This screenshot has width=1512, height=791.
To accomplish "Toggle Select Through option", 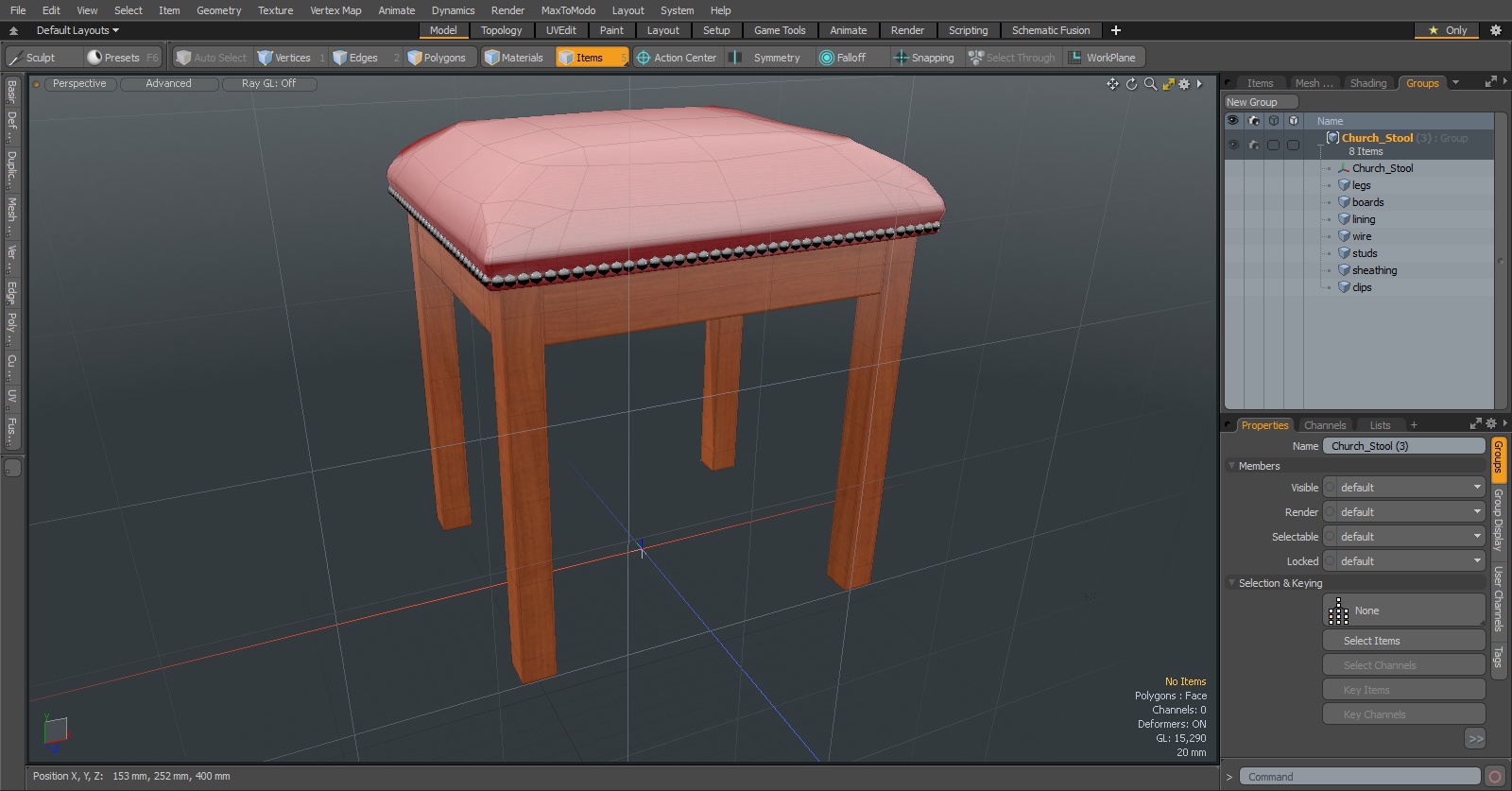I will (x=1012, y=58).
